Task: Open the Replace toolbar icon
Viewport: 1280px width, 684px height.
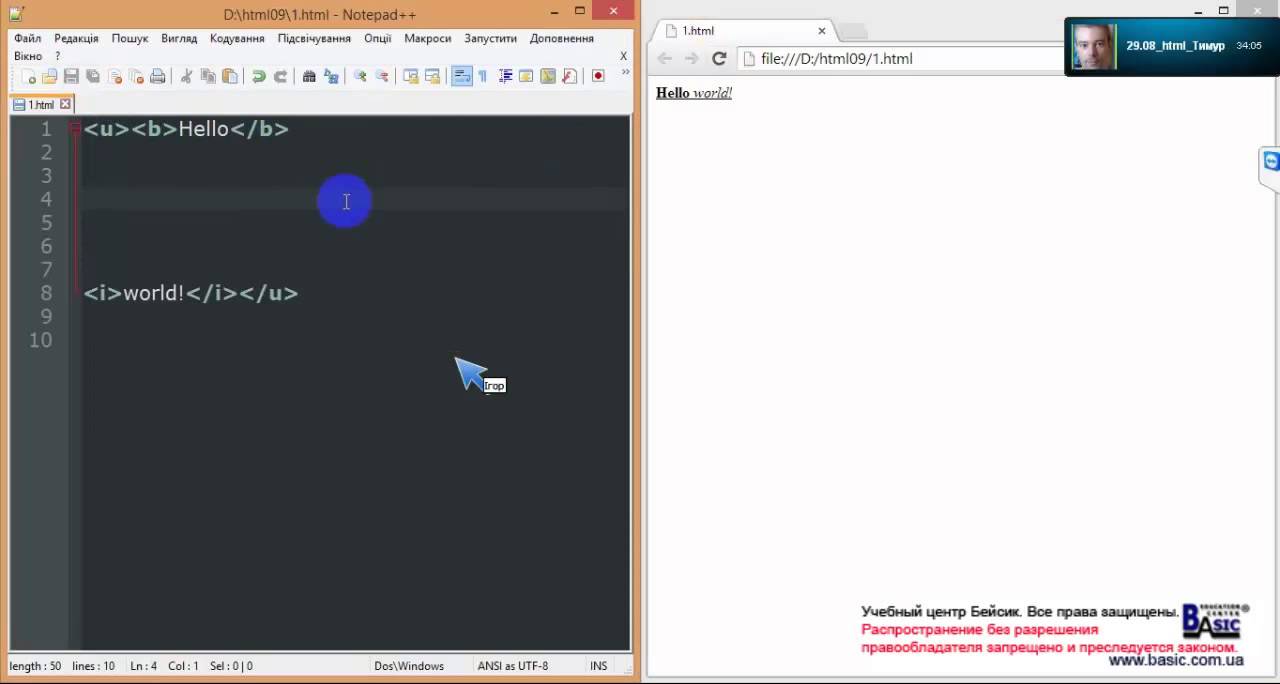Action: tap(331, 76)
